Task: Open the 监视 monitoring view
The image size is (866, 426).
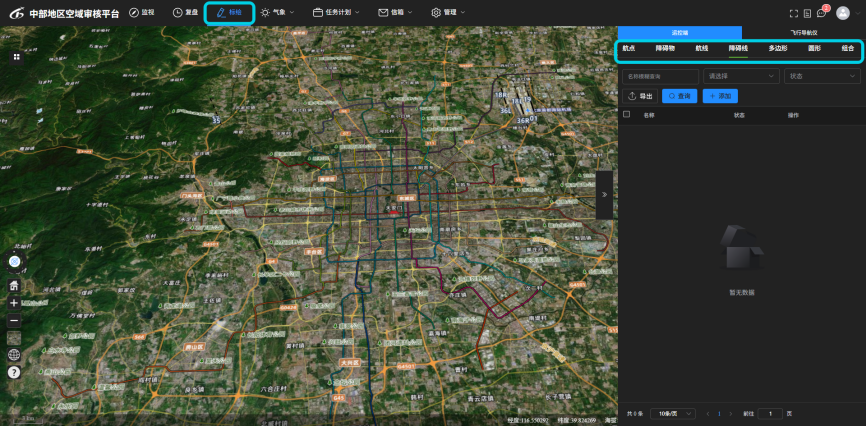Action: 142,12
